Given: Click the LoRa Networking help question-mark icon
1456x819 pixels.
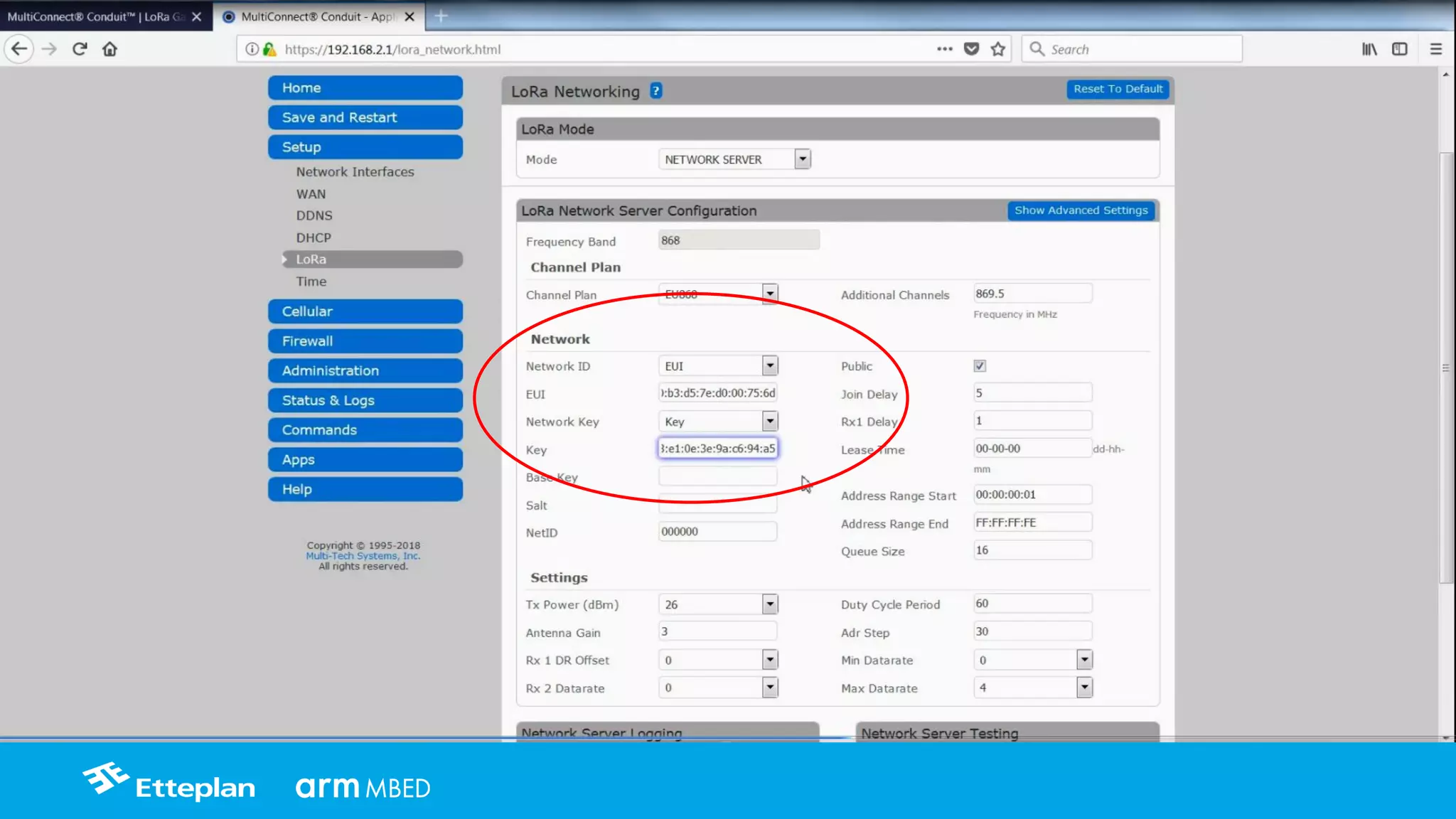Looking at the screenshot, I should 655,91.
